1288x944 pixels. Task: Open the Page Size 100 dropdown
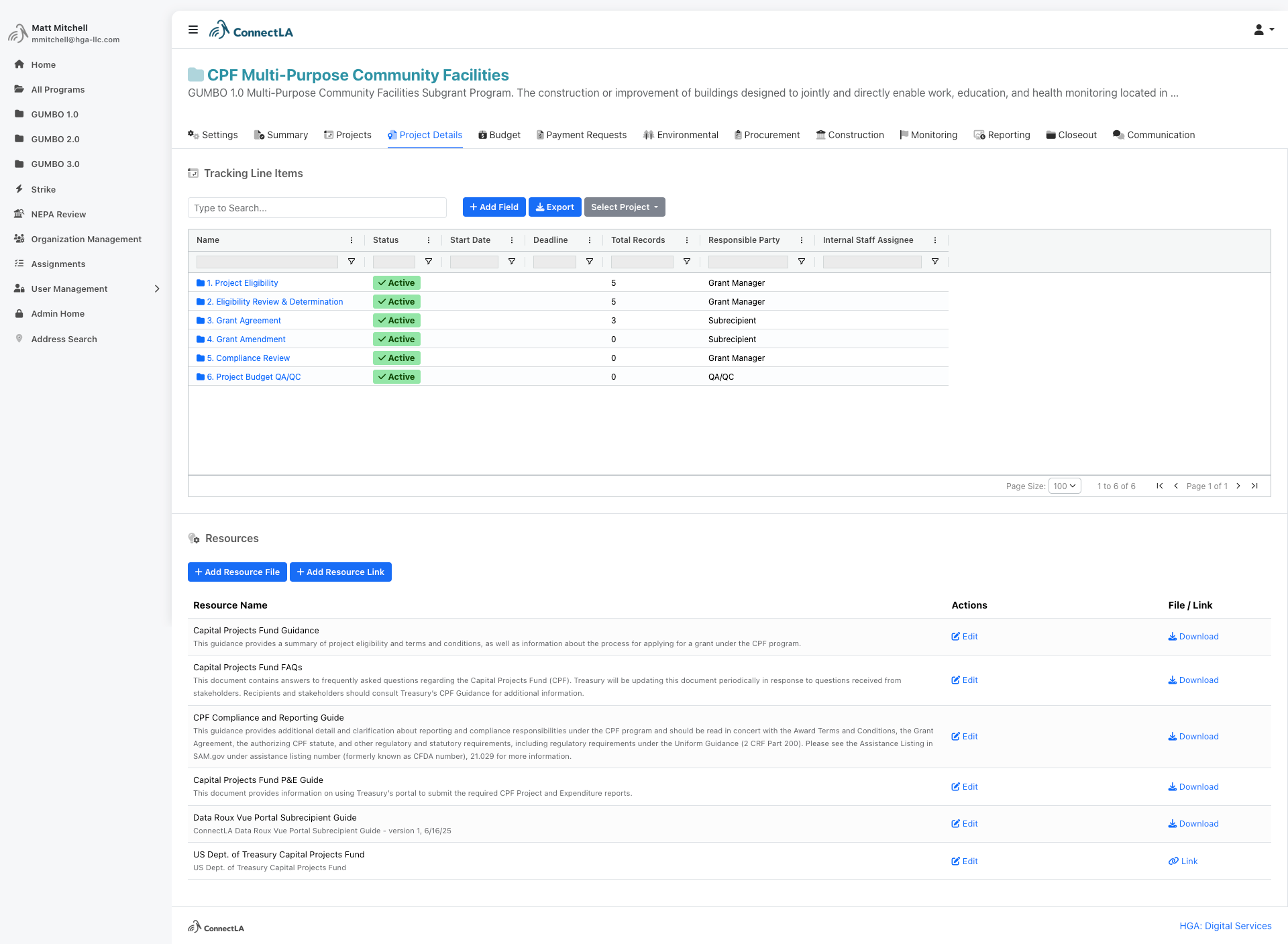1065,486
